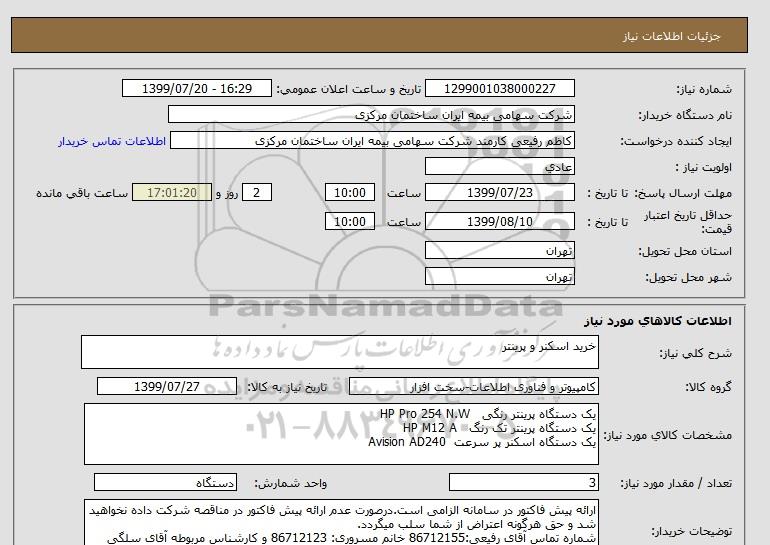Select the delivery city field تهران
The width and height of the screenshot is (770, 545).
pyautogui.click(x=499, y=276)
